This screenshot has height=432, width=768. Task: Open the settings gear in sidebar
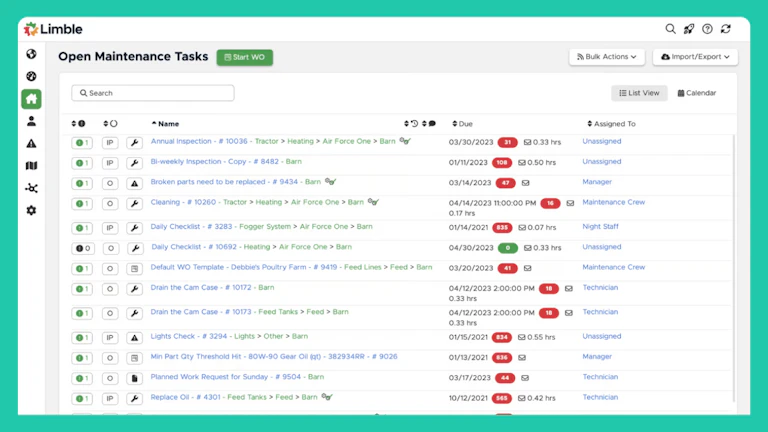coord(31,210)
